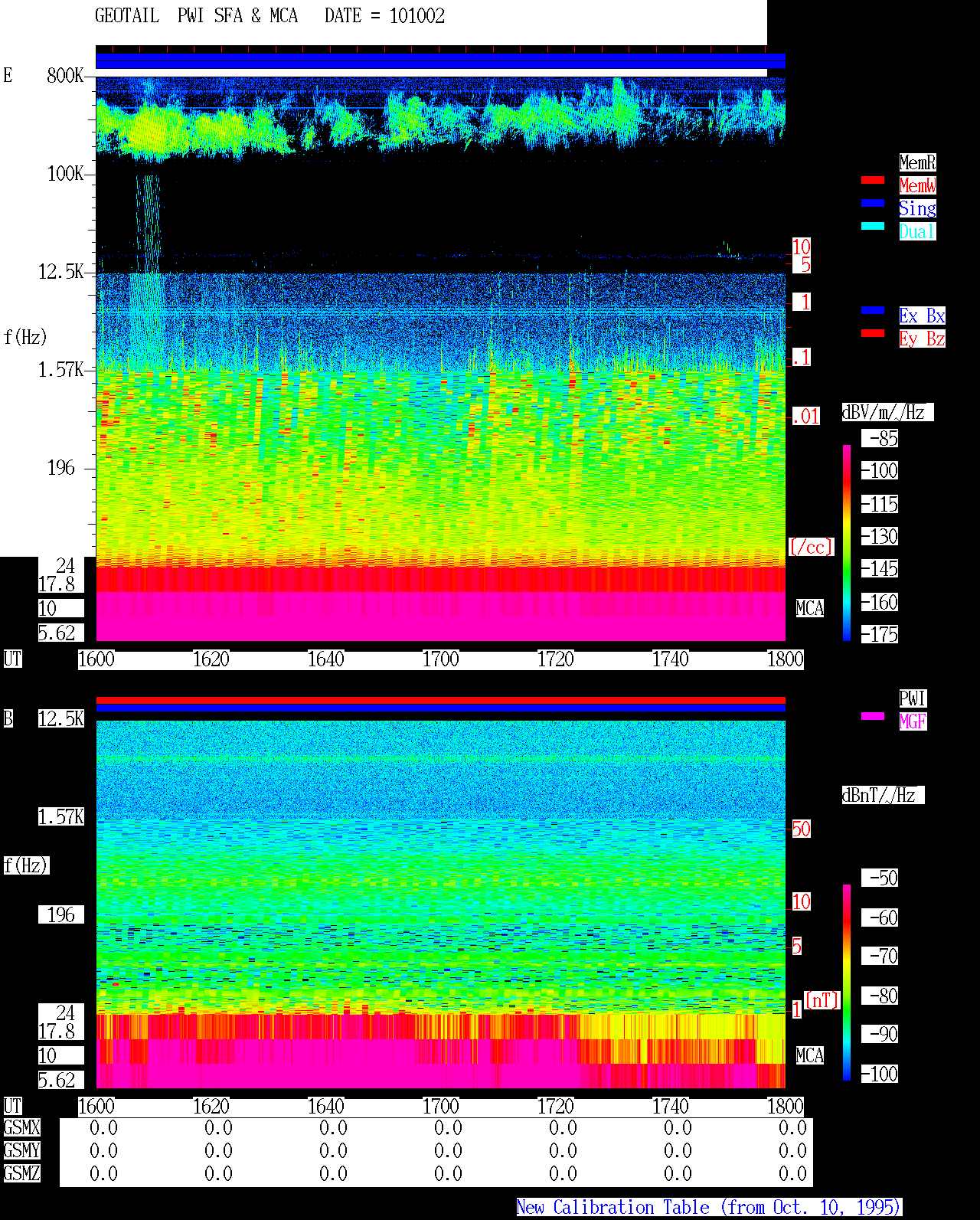The height and width of the screenshot is (1220, 980).
Task: Click the cyan Dual legend swatch
Action: coord(873,226)
